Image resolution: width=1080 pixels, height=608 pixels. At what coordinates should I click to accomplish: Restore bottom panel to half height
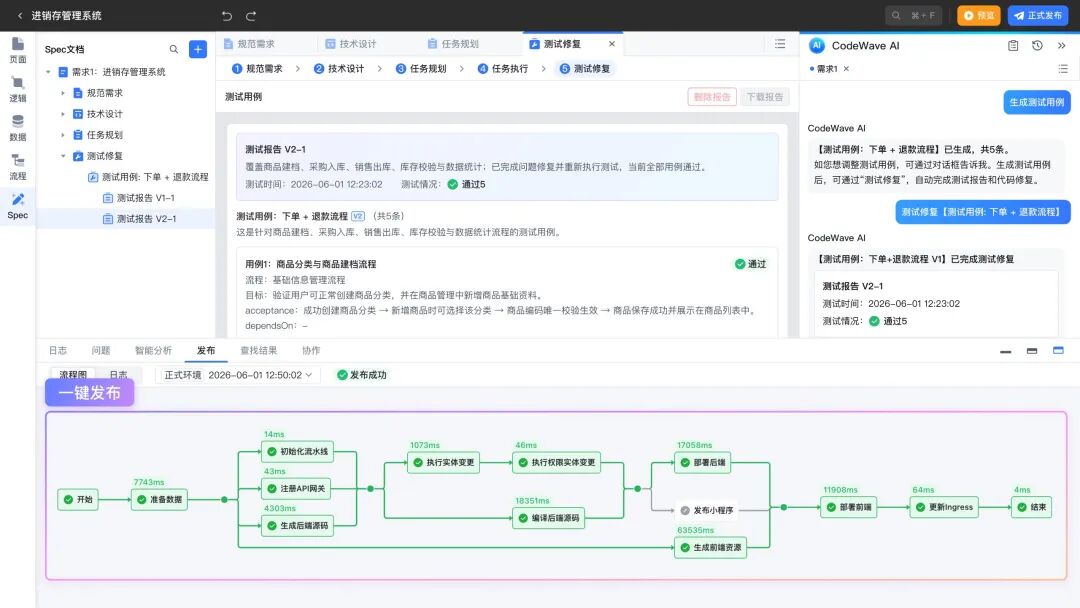pyautogui.click(x=1032, y=351)
